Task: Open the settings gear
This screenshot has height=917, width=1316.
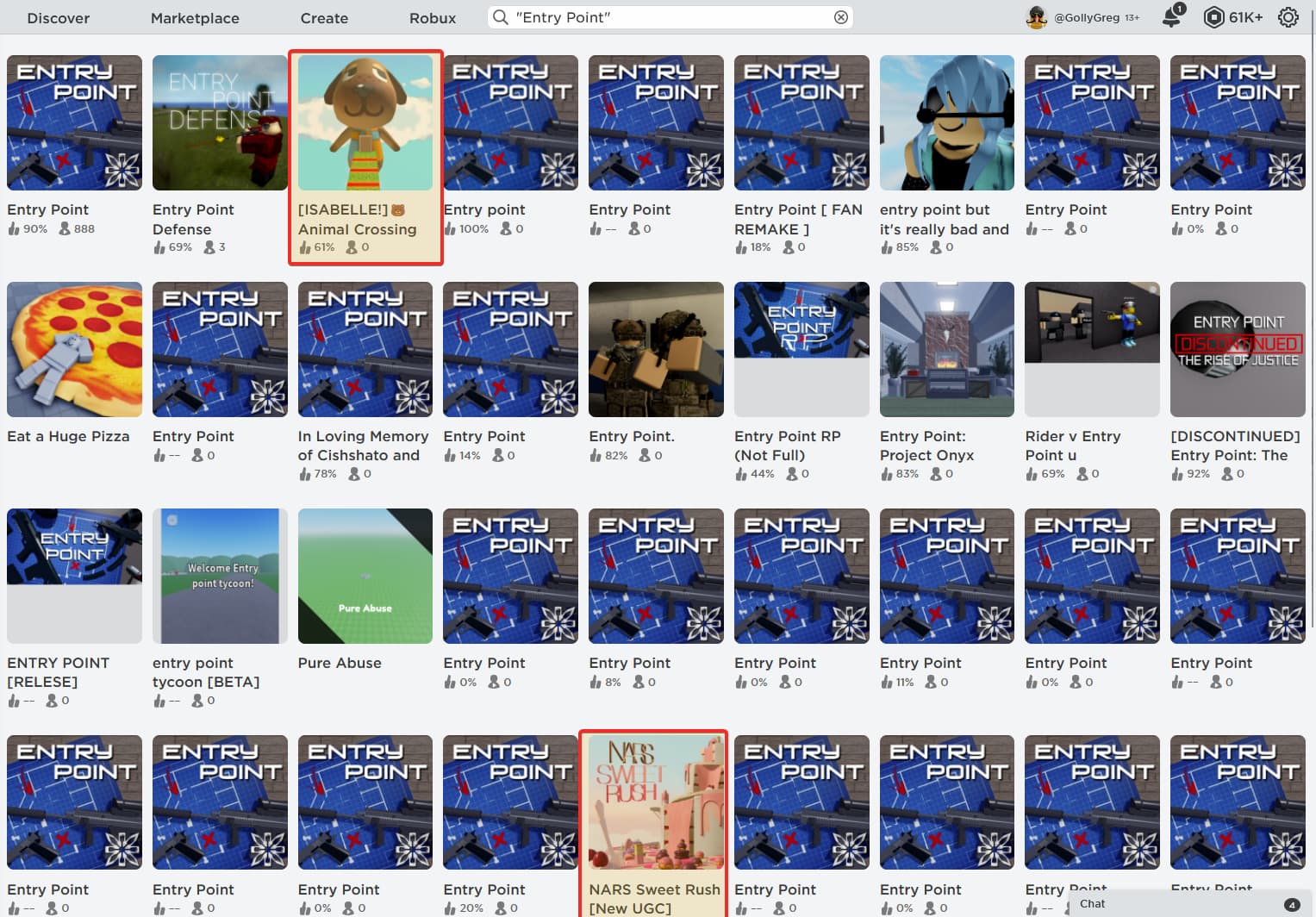Action: pyautogui.click(x=1288, y=17)
